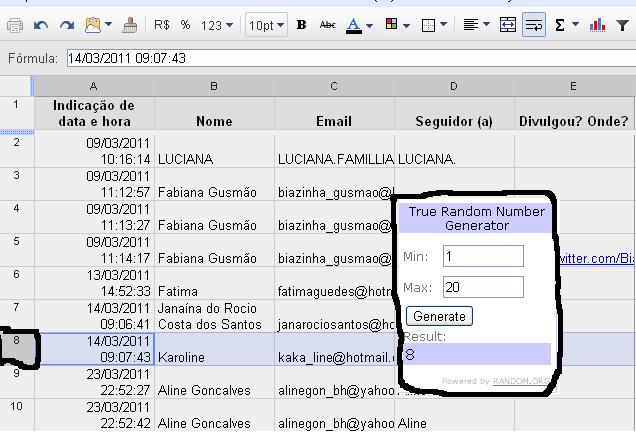Select column E header
Image resolution: width=636 pixels, height=432 pixels.
pyautogui.click(x=573, y=86)
